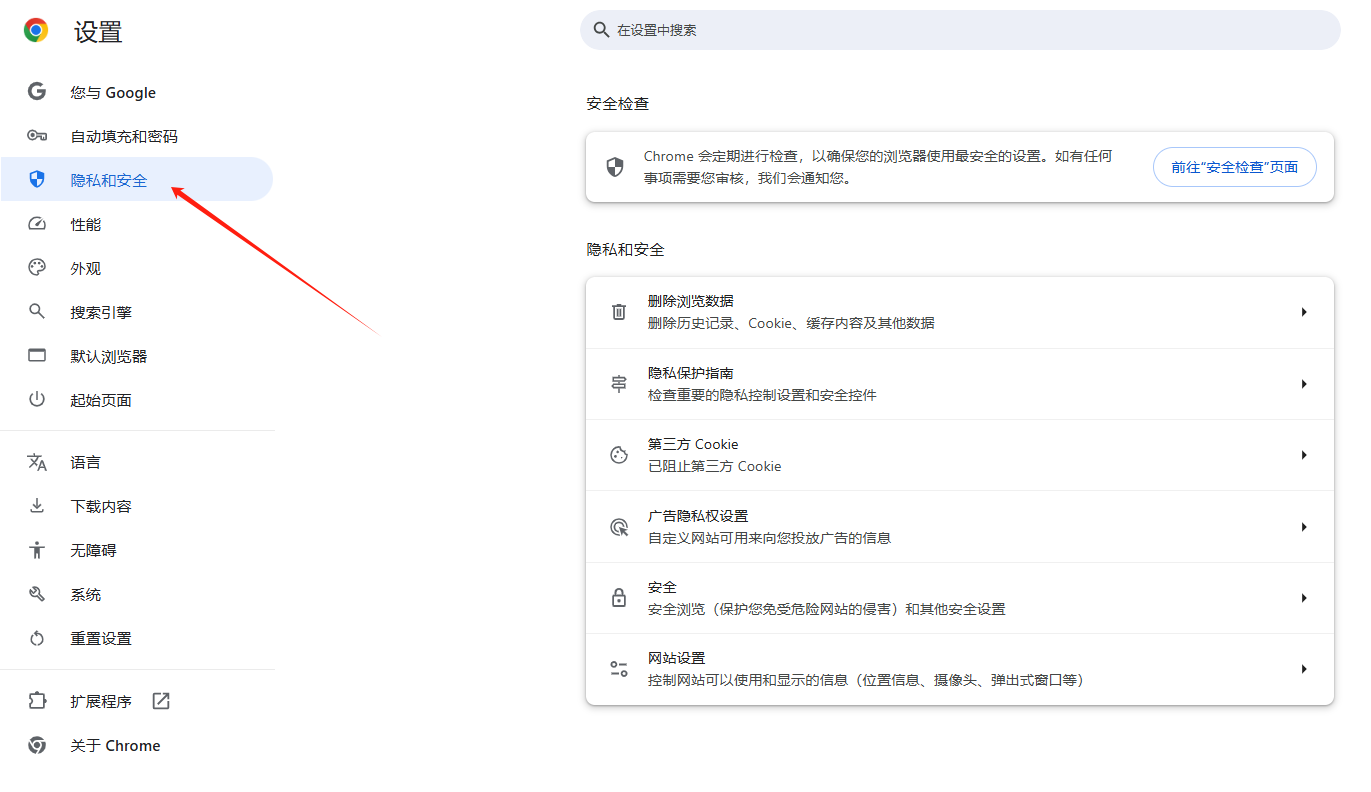Viewport: 1371px width, 792px height.
Task: Expand the 隐私保护指南 row arrow
Action: pos(1304,384)
